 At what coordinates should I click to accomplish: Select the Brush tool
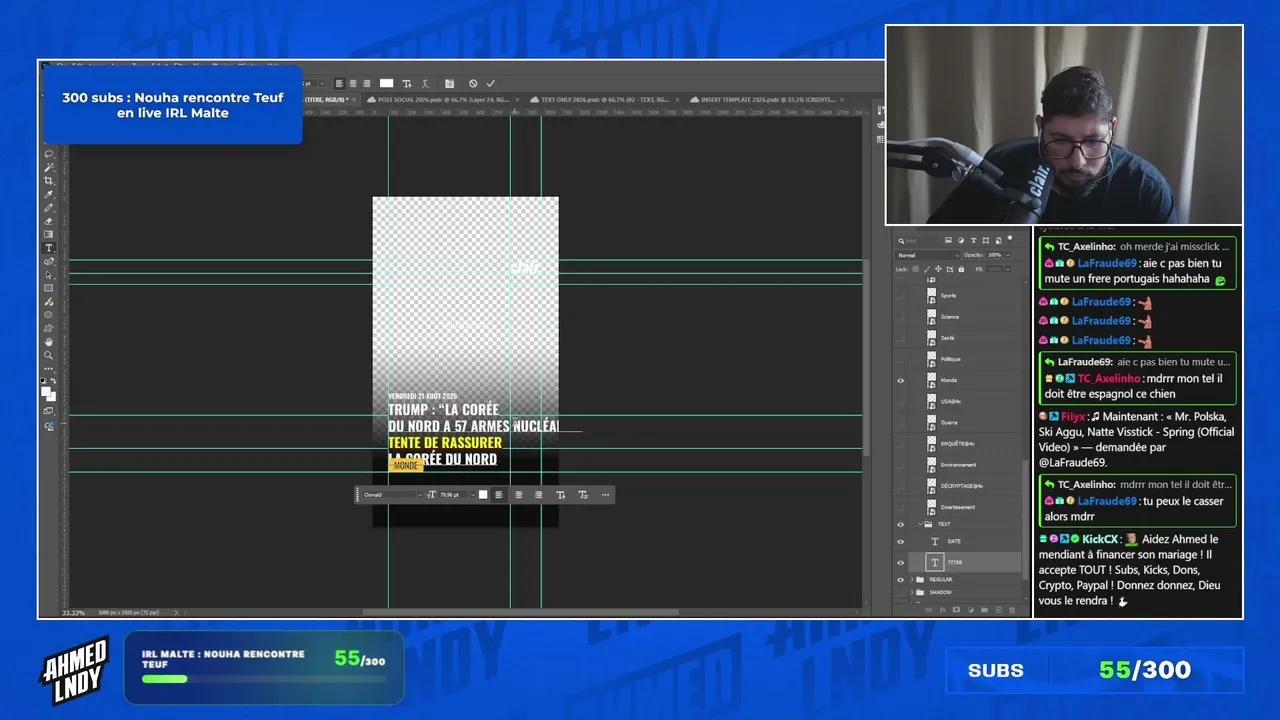(x=48, y=208)
